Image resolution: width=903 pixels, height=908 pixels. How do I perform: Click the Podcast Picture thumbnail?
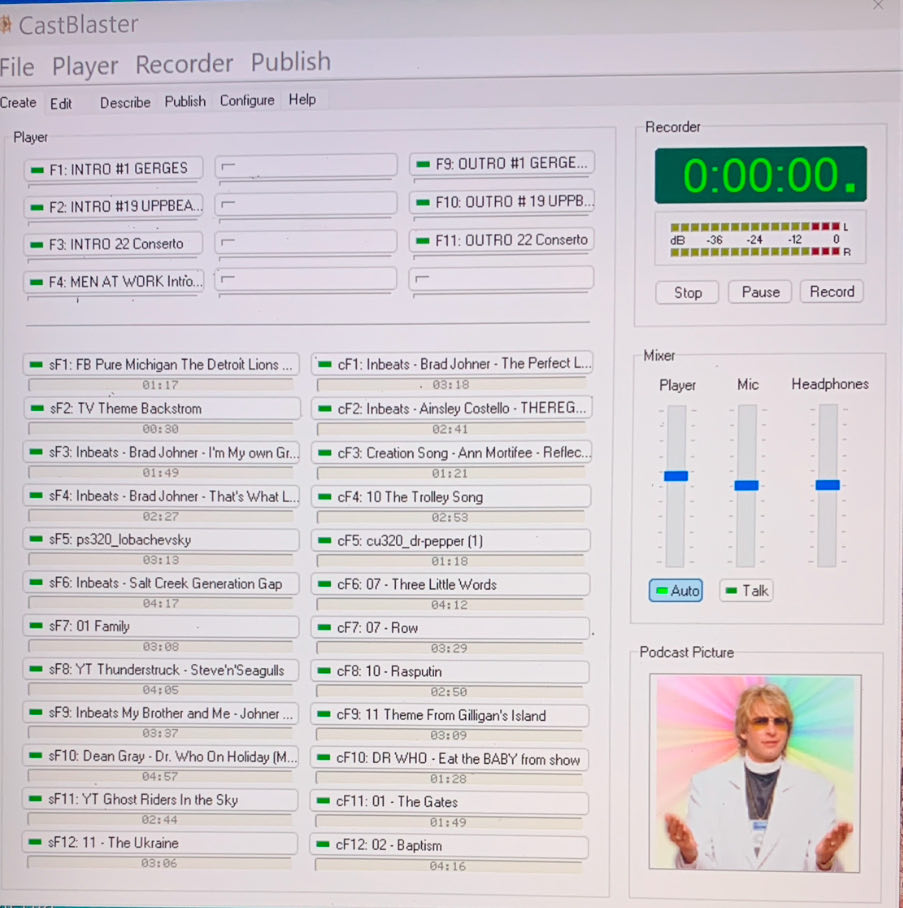pyautogui.click(x=755, y=773)
